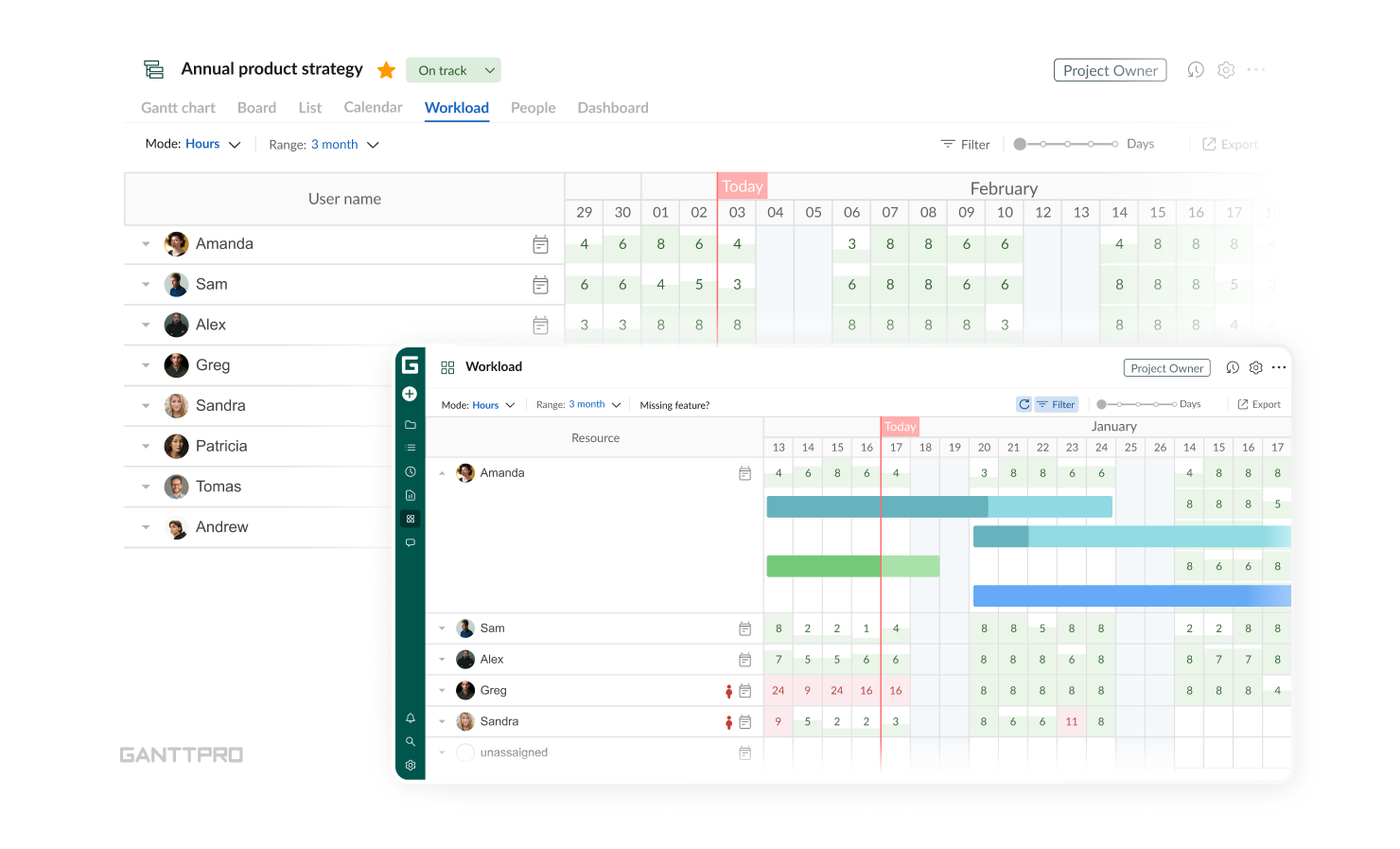The image size is (1400, 849).
Task: Switch to the Board tab
Action: (x=256, y=107)
